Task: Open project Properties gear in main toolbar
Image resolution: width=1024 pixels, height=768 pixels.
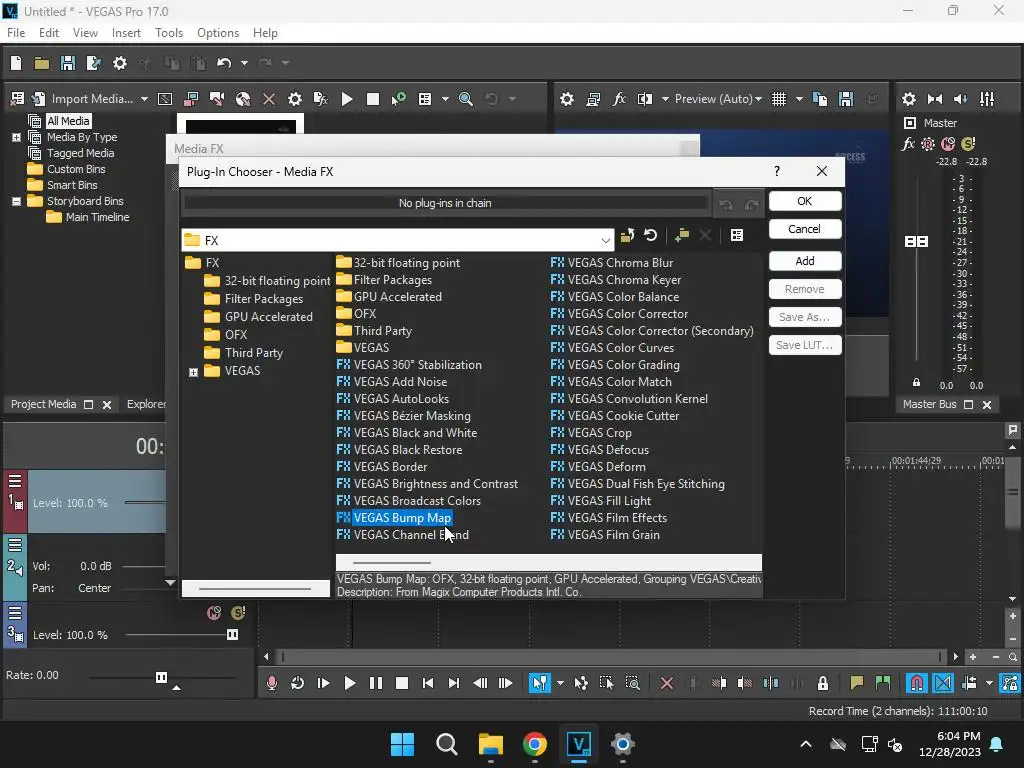Action: click(120, 63)
